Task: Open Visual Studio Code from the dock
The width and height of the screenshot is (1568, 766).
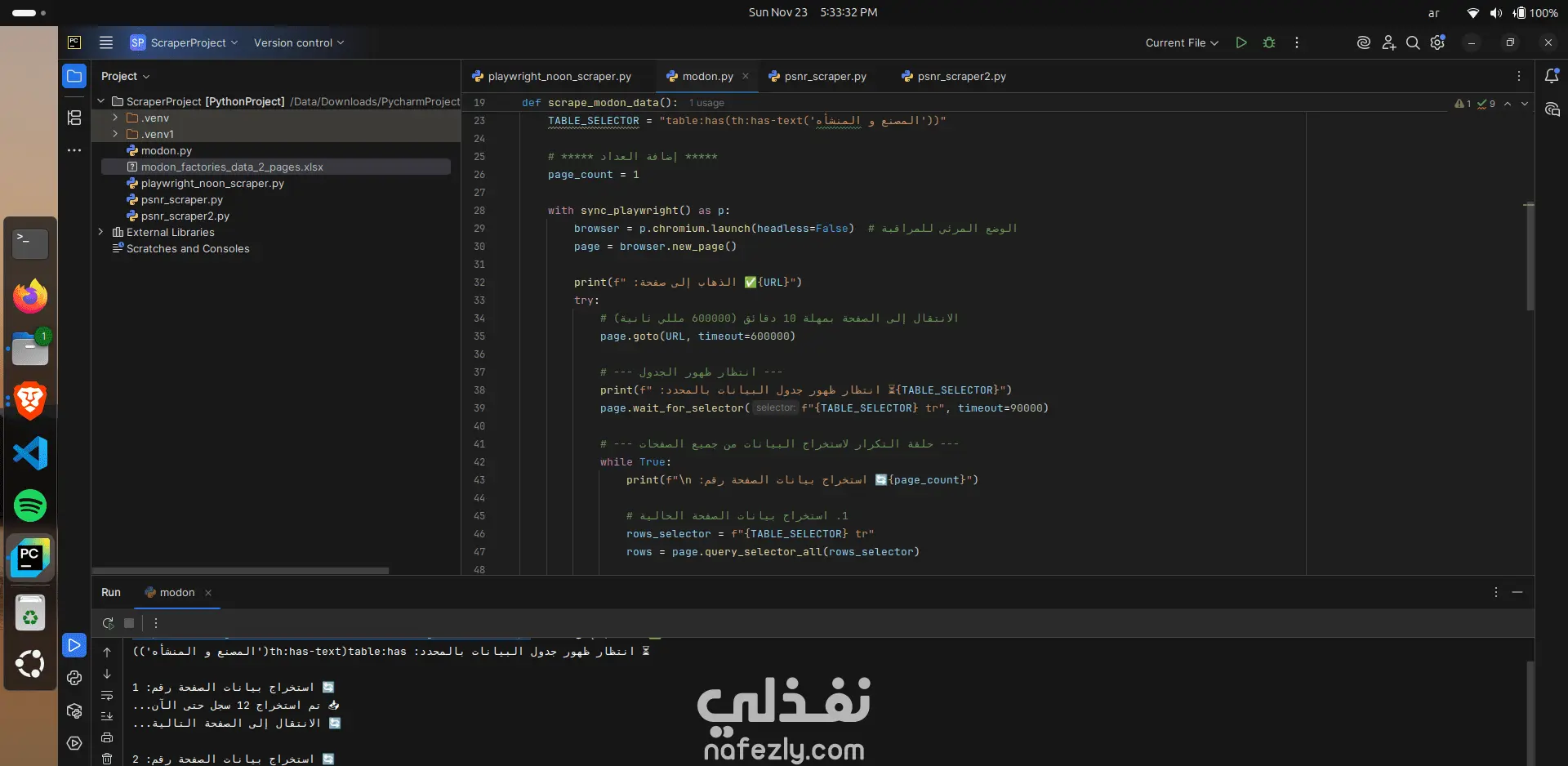Action: point(30,453)
